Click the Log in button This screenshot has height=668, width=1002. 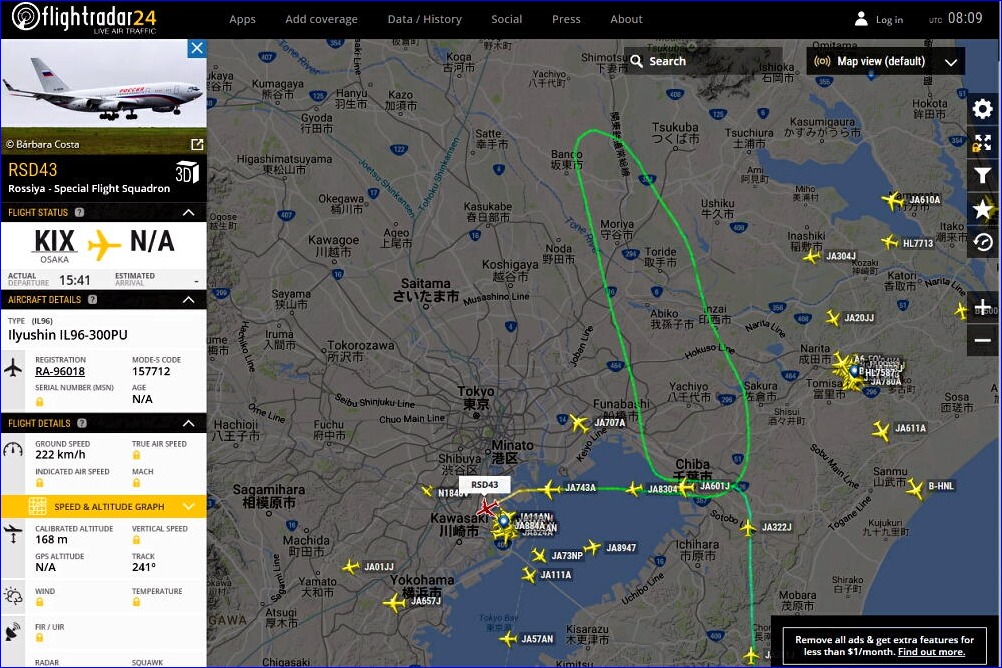879,19
